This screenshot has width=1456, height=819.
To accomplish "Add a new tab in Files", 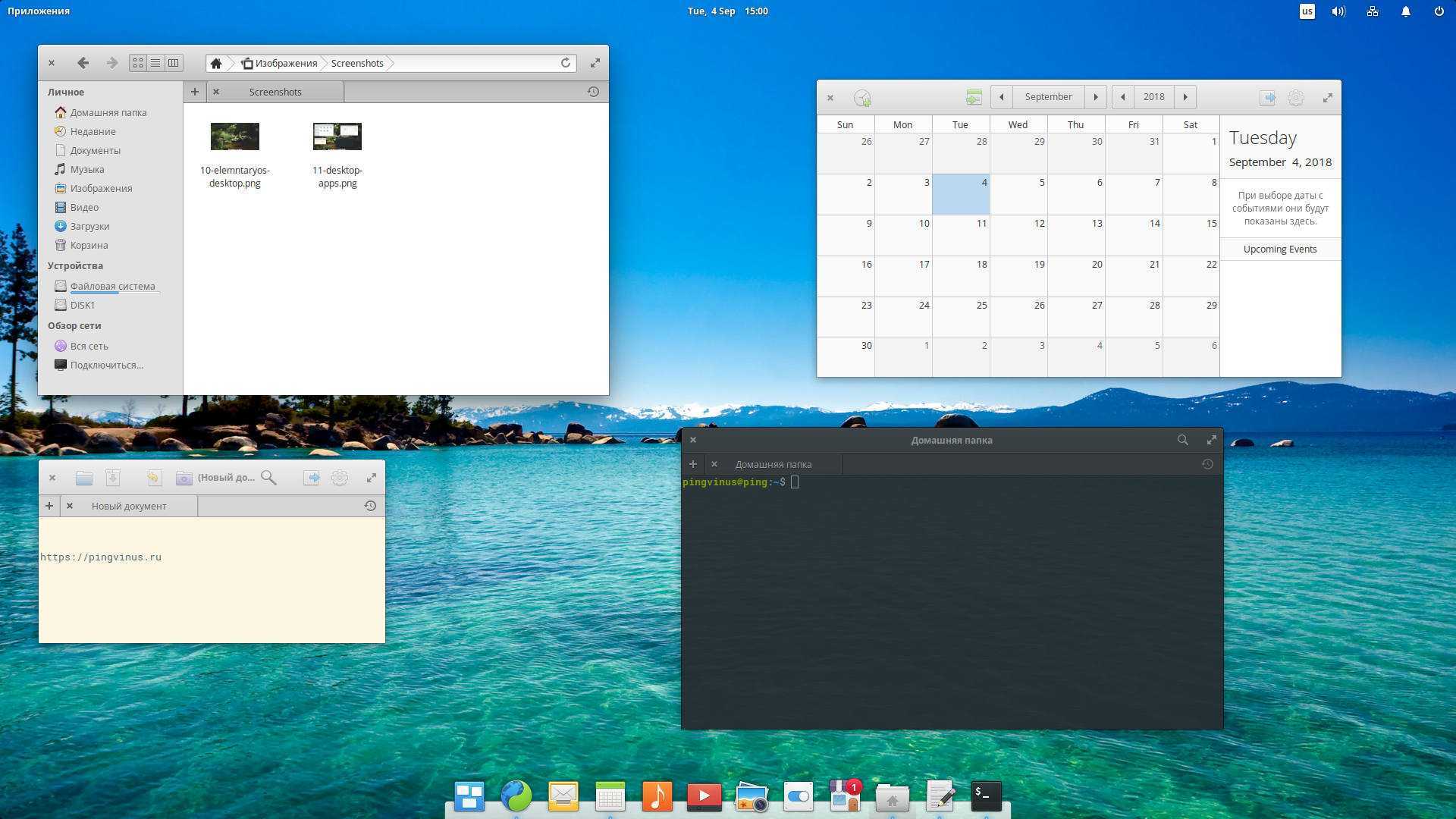I will 195,92.
